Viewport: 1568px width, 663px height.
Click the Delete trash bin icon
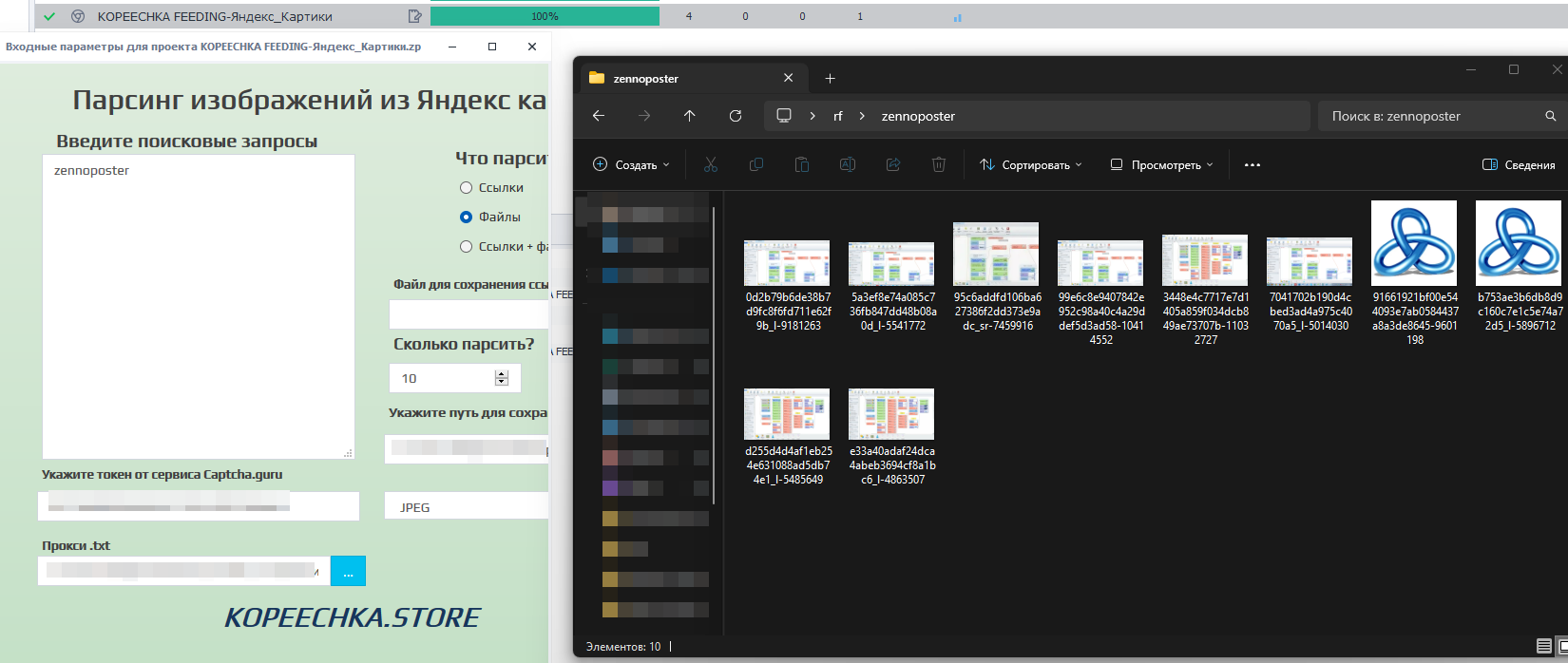click(x=939, y=164)
